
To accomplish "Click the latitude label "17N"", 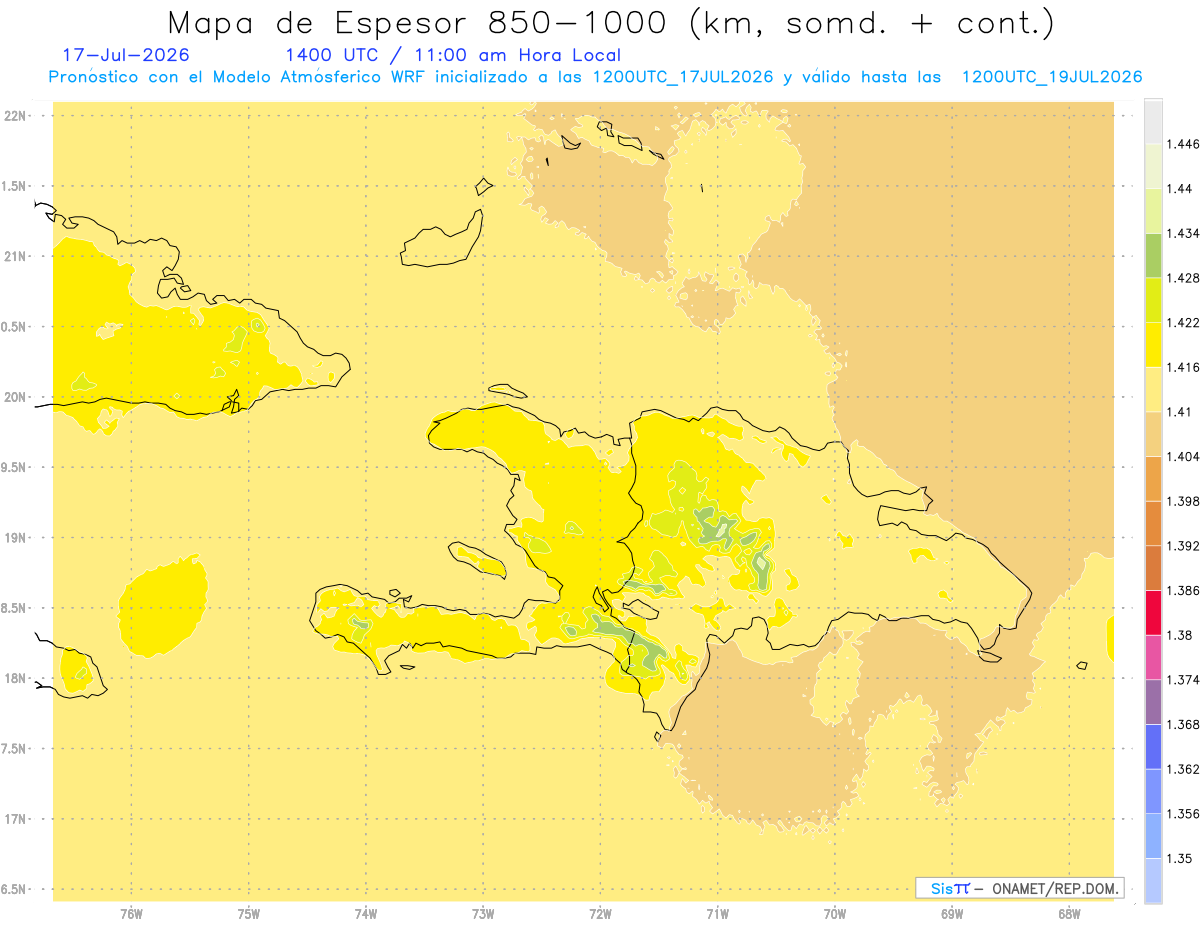I will pos(14,819).
